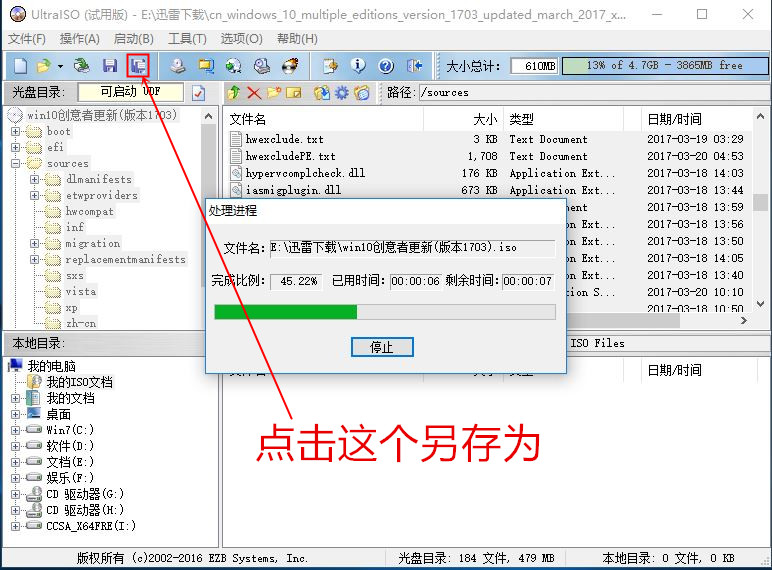This screenshot has height=570, width=772.
Task: Select the hwexclude.txt file row
Action: (x=486, y=139)
